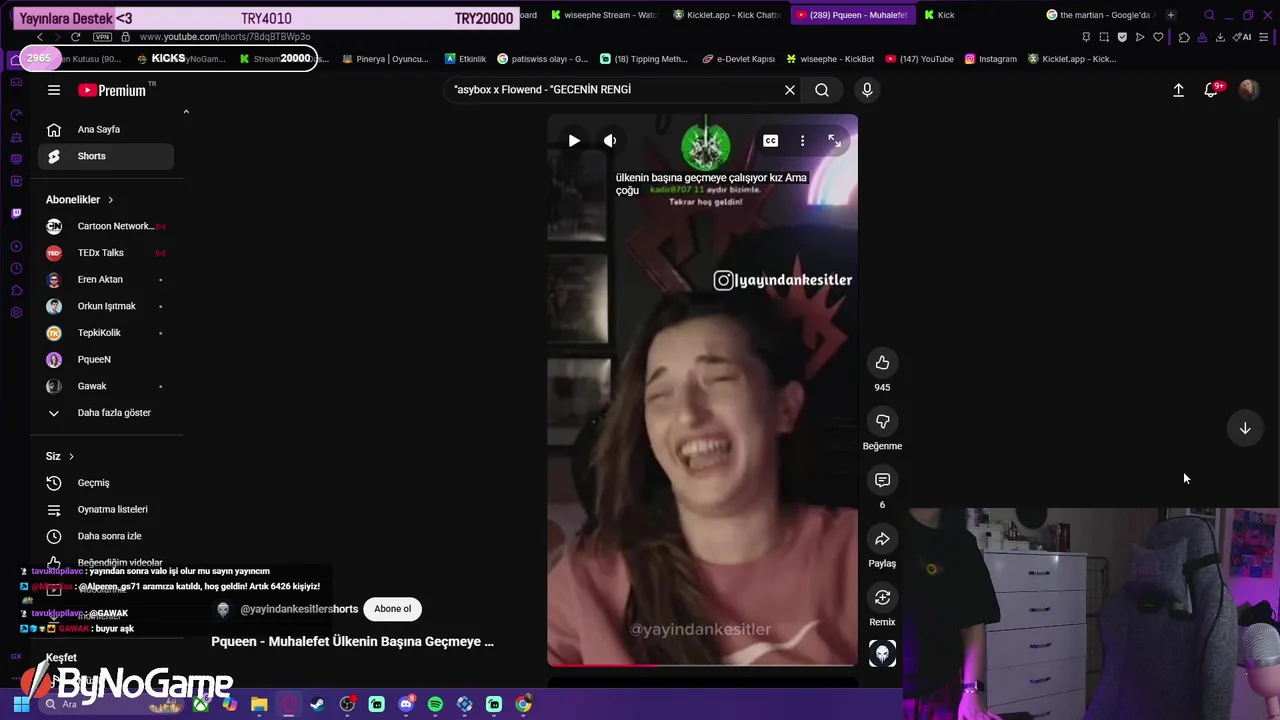Subscribe with the Abone ol button
Image resolution: width=1280 pixels, height=720 pixels.
click(392, 609)
